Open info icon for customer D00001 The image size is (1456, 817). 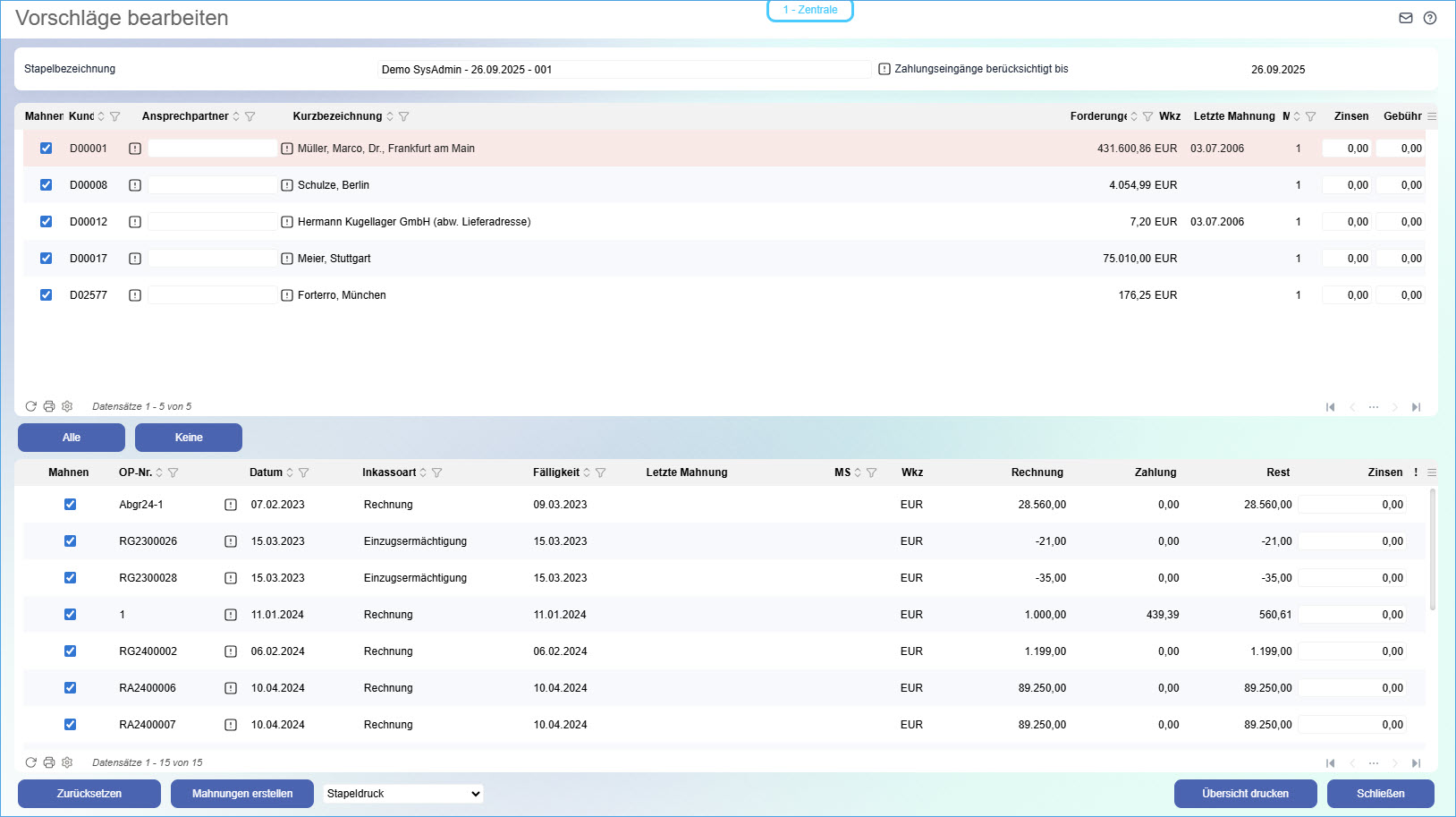135,149
